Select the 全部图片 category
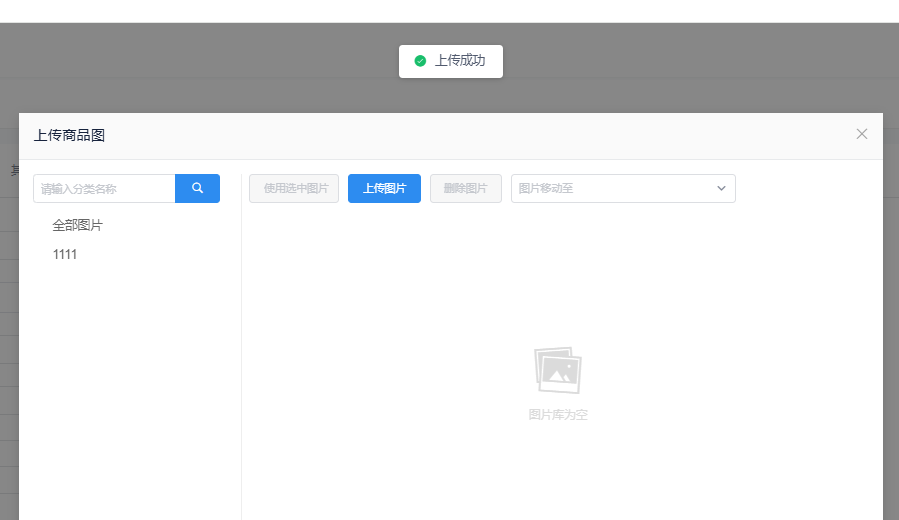The width and height of the screenshot is (899, 520). tap(77, 225)
